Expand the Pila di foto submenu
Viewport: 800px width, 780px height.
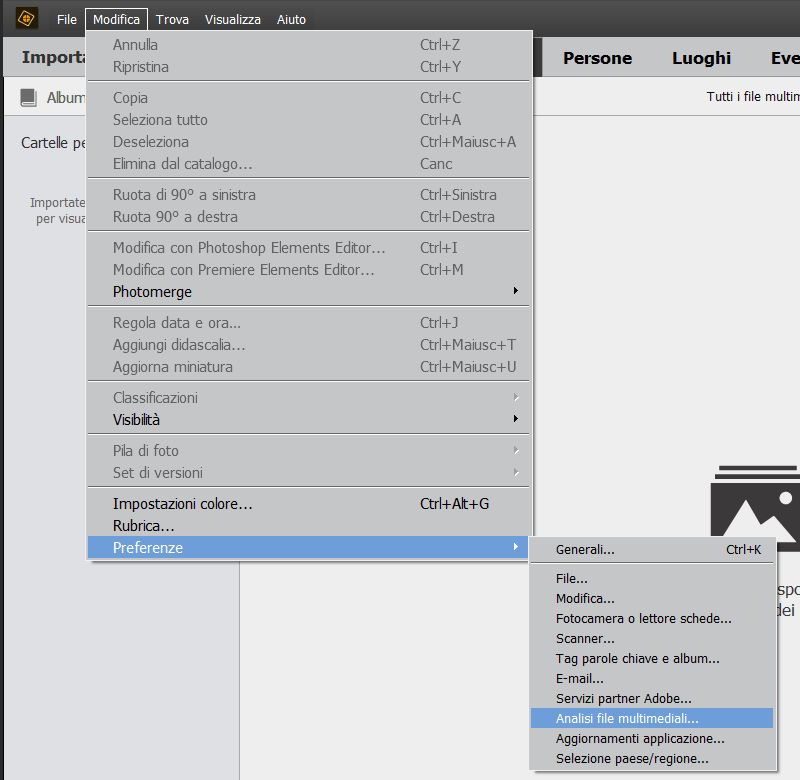point(309,451)
